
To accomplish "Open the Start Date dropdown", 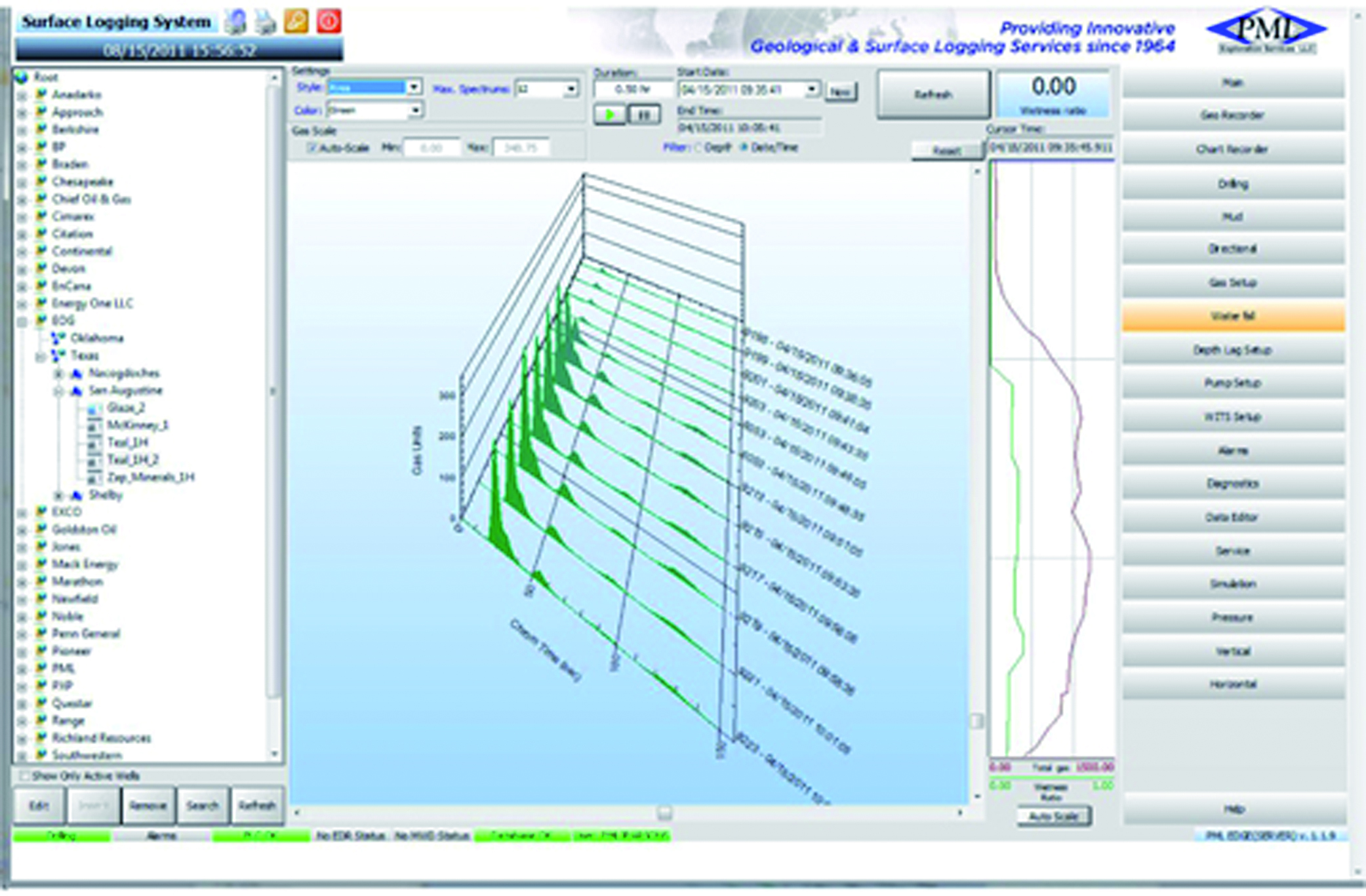I will 813,88.
